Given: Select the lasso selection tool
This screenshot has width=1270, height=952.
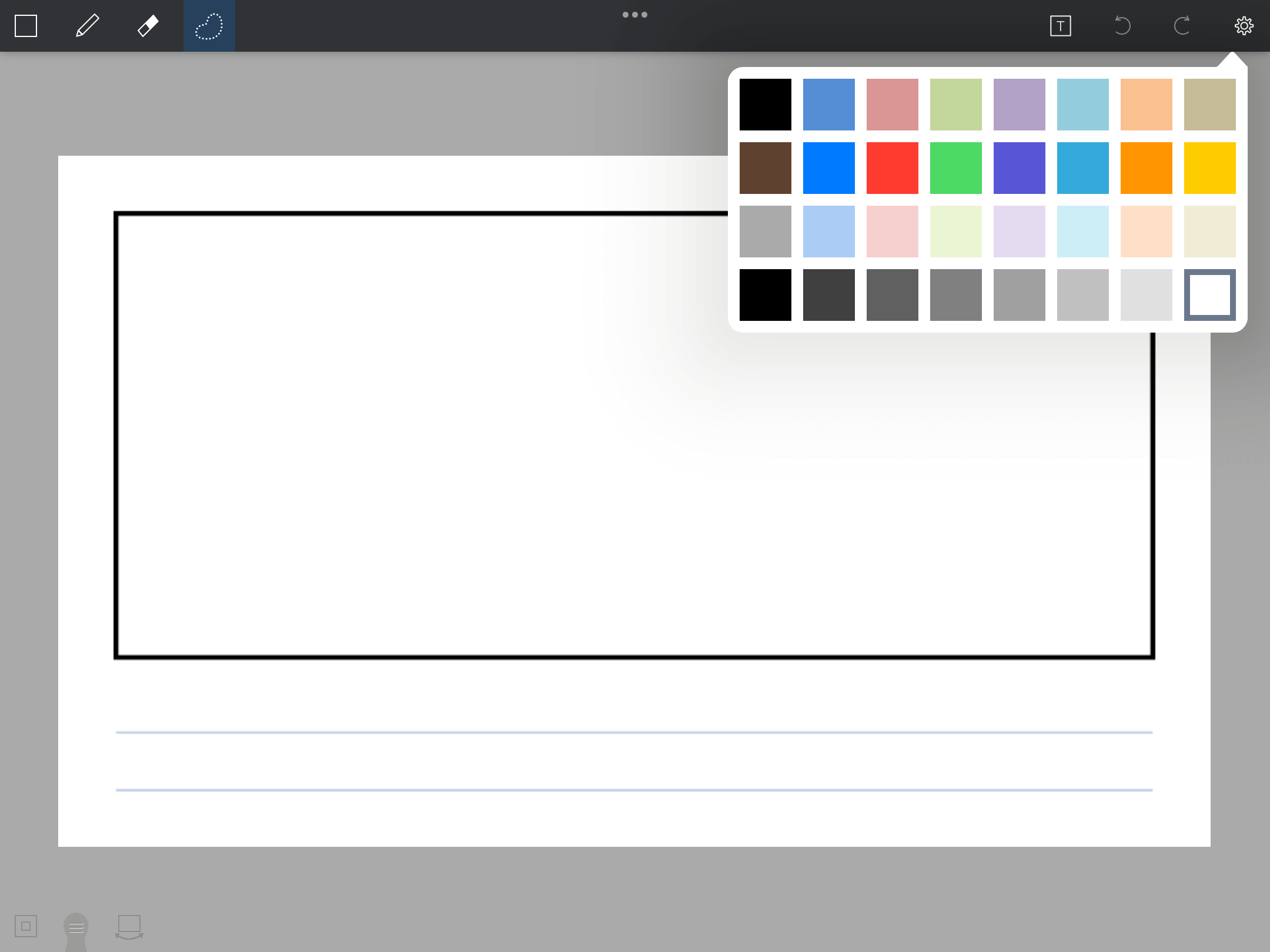Looking at the screenshot, I should [209, 26].
